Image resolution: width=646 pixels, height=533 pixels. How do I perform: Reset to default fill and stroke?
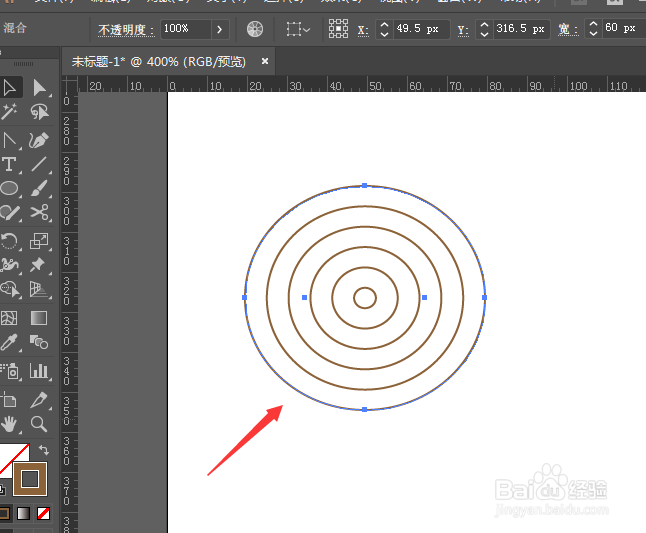(x=2, y=490)
